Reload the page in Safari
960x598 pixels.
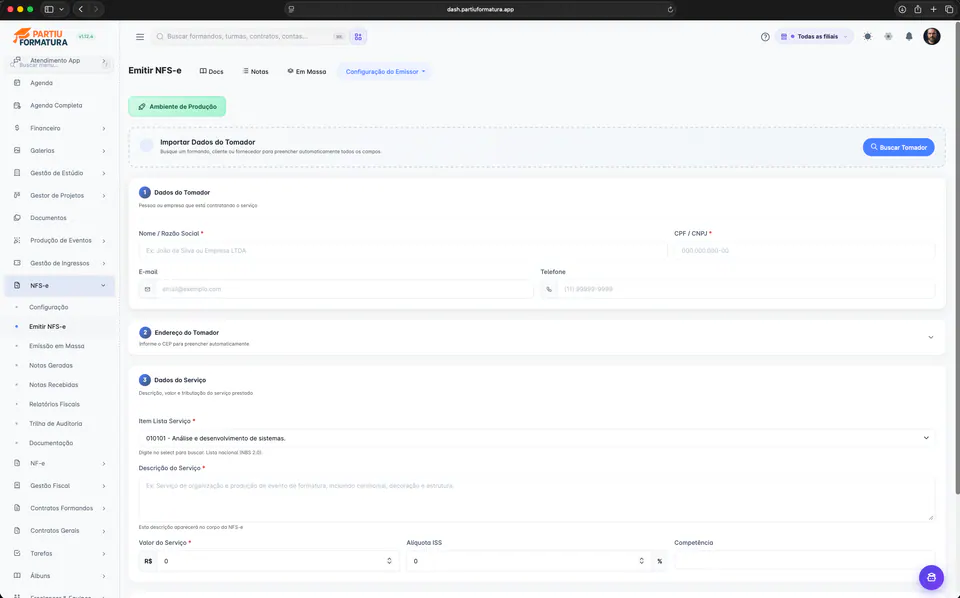[x=670, y=9]
